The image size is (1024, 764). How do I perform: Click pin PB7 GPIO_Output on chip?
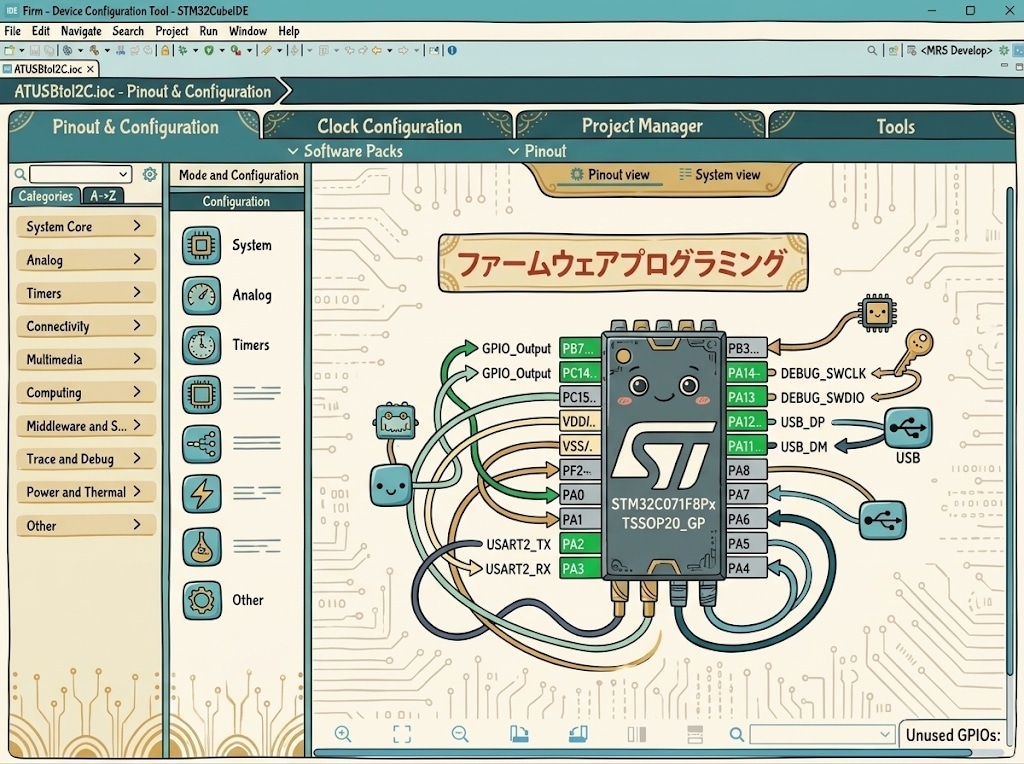point(580,348)
